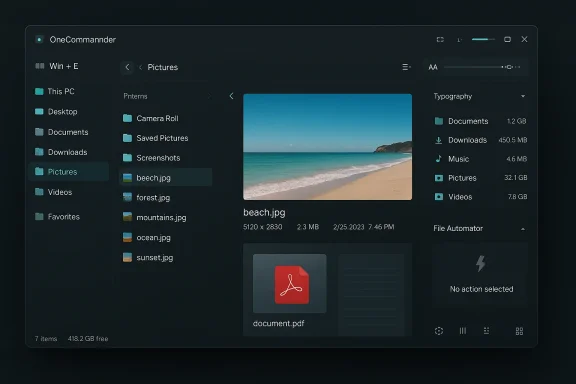This screenshot has height=384, width=576.
Task: Click the Favorites folder icon
Action: pos(39,216)
